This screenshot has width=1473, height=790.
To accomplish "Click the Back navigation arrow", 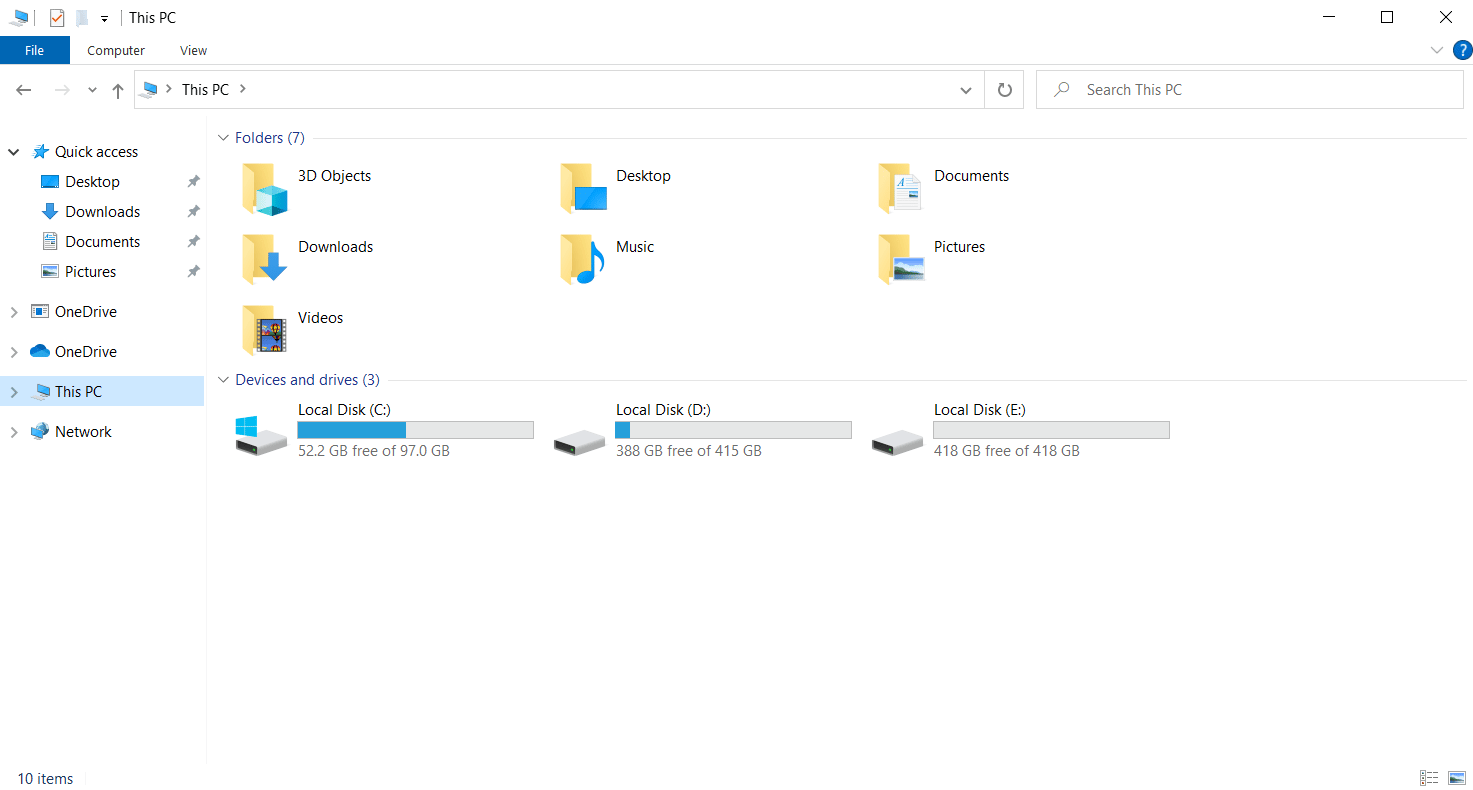I will pyautogui.click(x=23, y=89).
